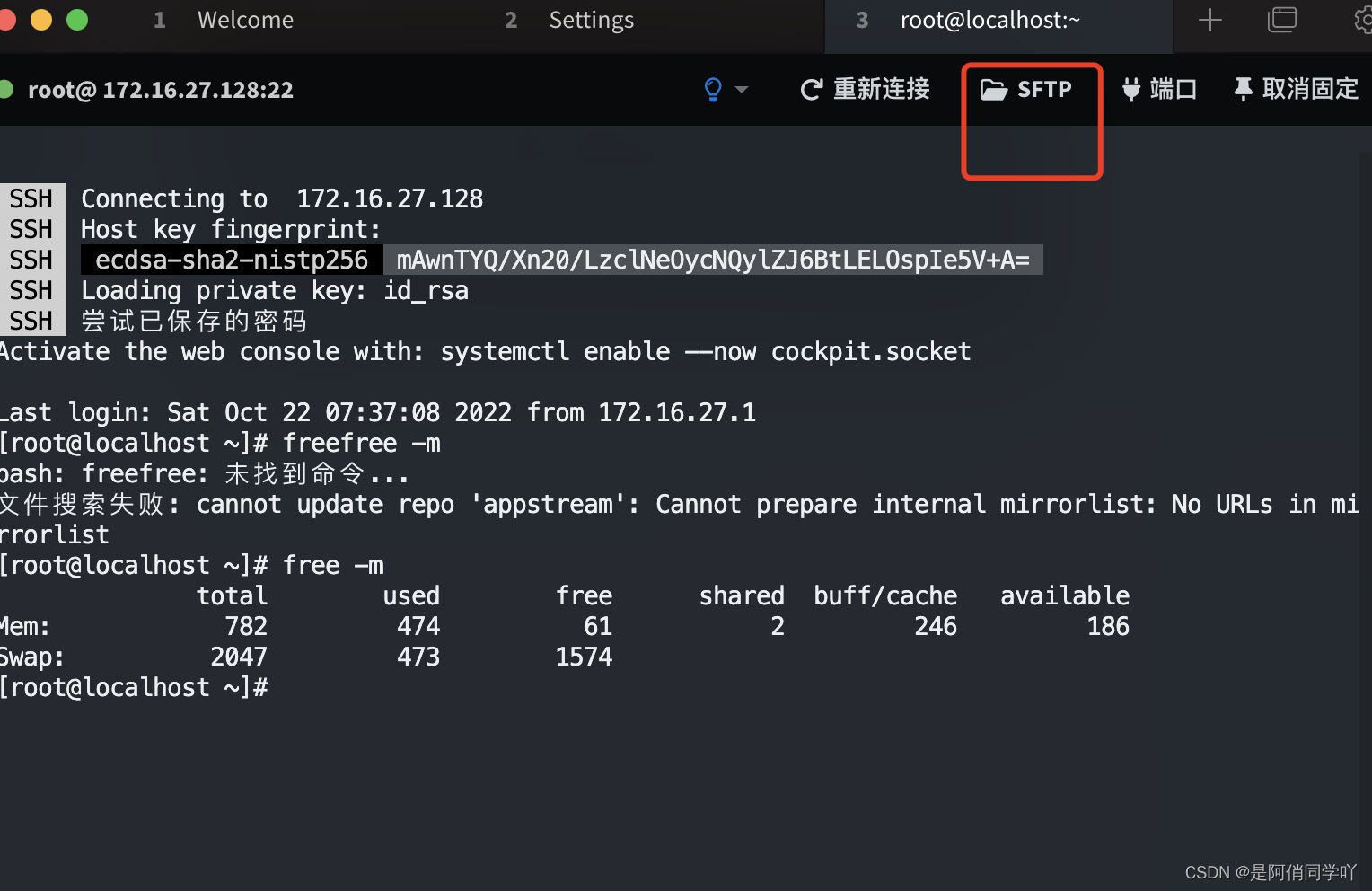Click the plug icon beside 端口
The width and height of the screenshot is (1372, 891).
tap(1130, 90)
